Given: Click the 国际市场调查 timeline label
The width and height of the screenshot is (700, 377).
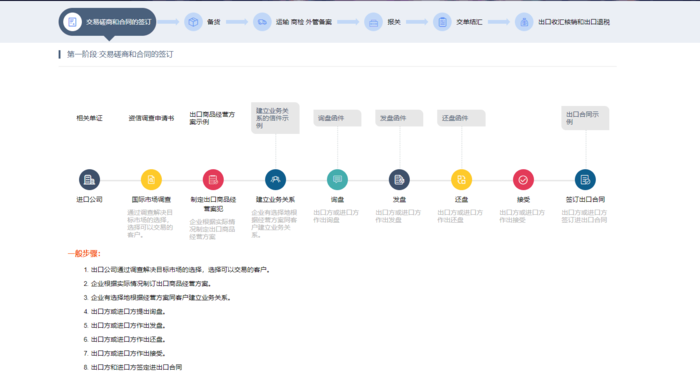Looking at the screenshot, I should tap(151, 199).
